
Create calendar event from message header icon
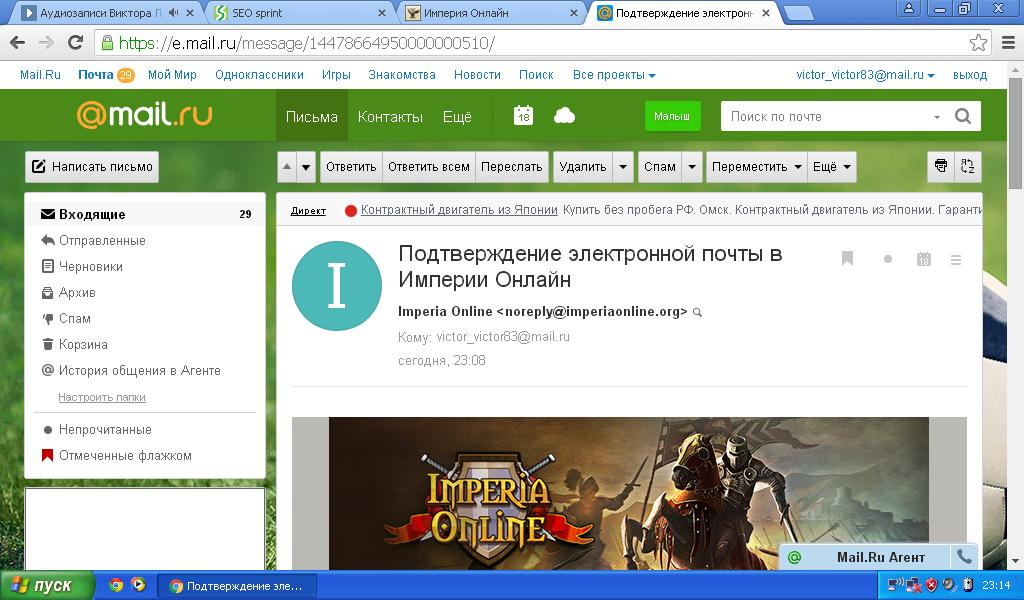point(923,259)
